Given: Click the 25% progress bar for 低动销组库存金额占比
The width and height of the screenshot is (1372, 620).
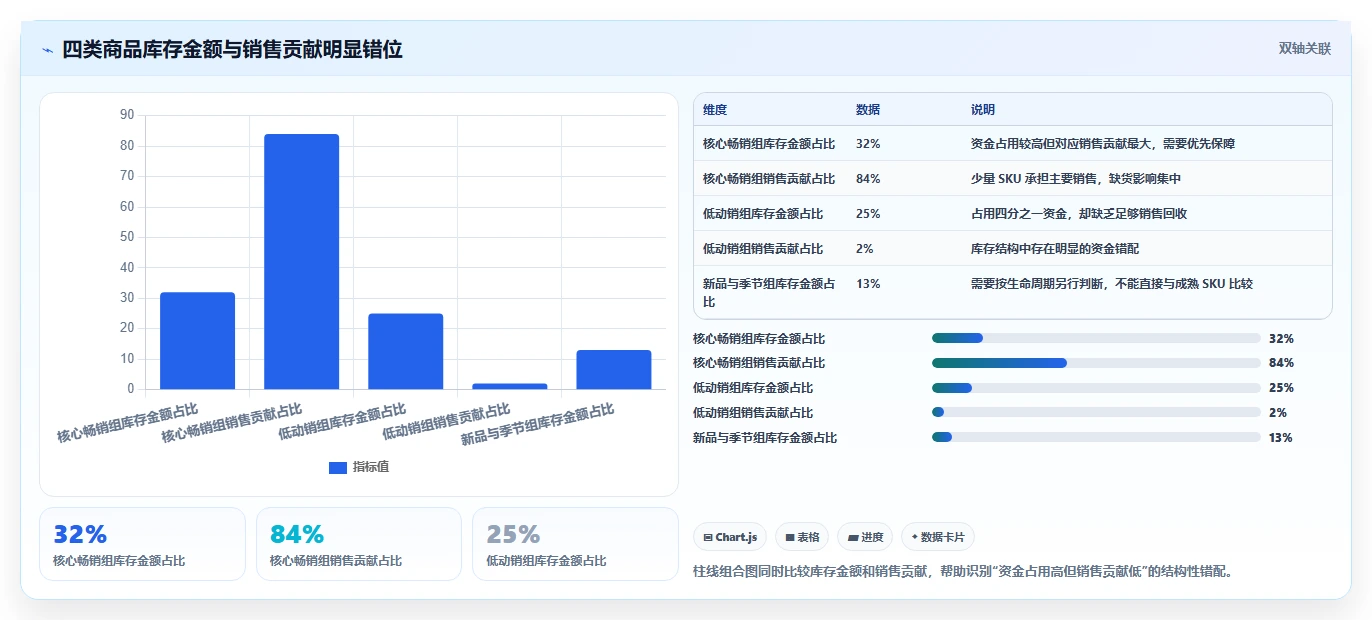Looking at the screenshot, I should tap(1096, 388).
